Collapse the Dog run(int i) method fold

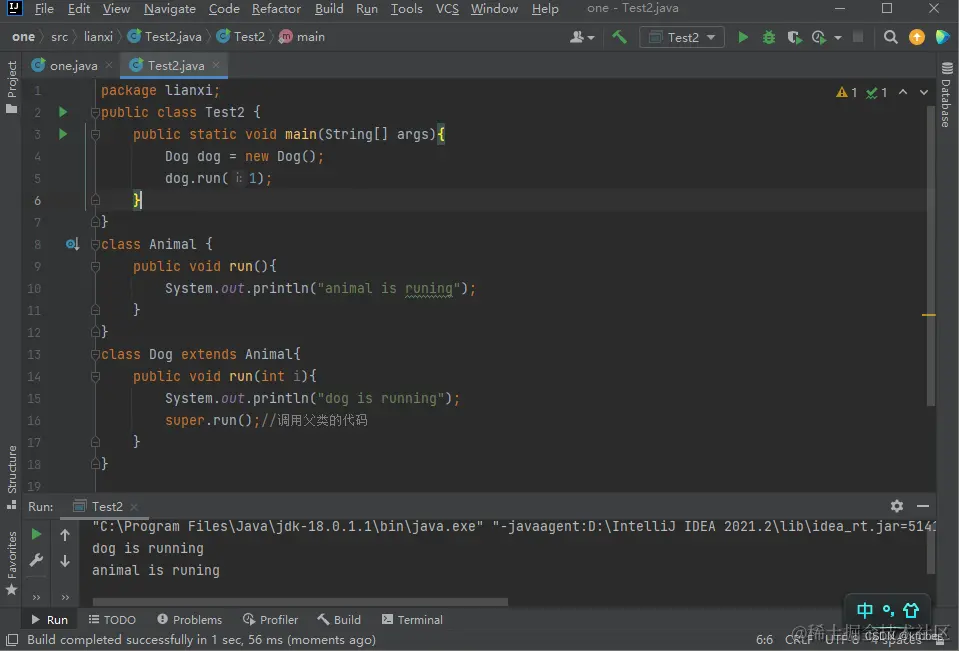coord(95,377)
